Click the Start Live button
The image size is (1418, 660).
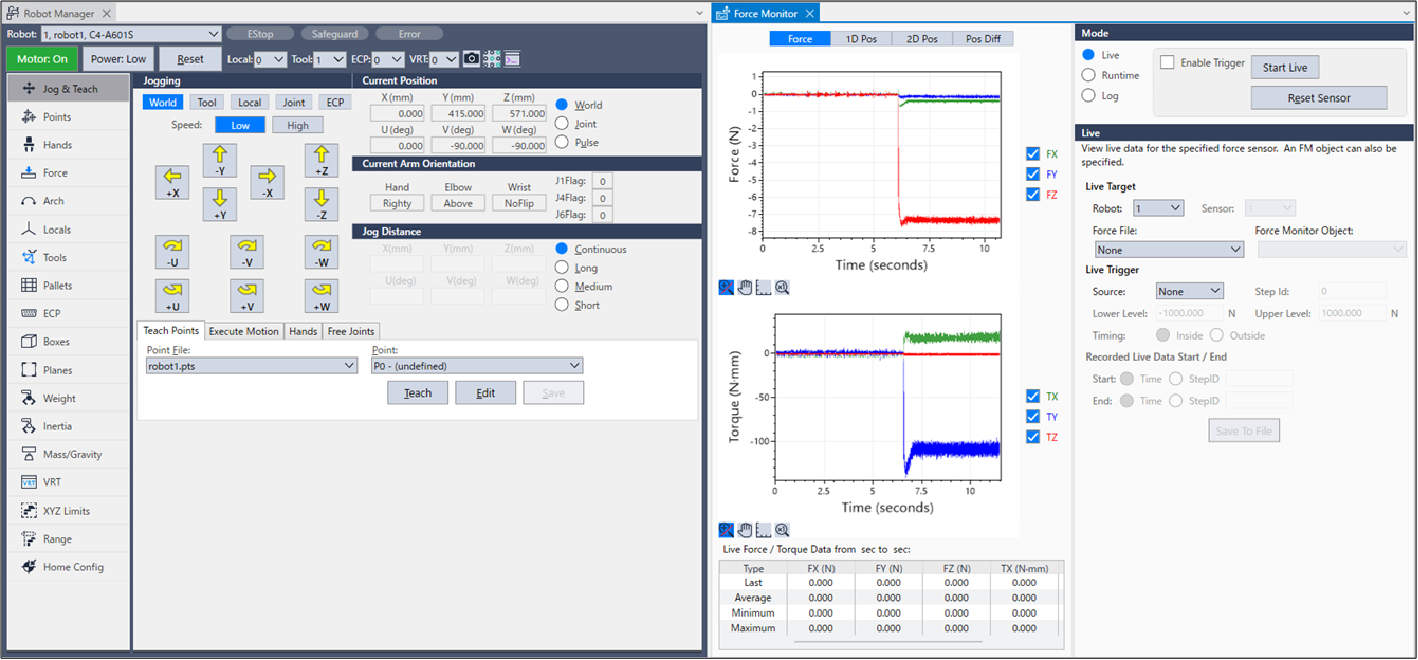click(x=1285, y=67)
